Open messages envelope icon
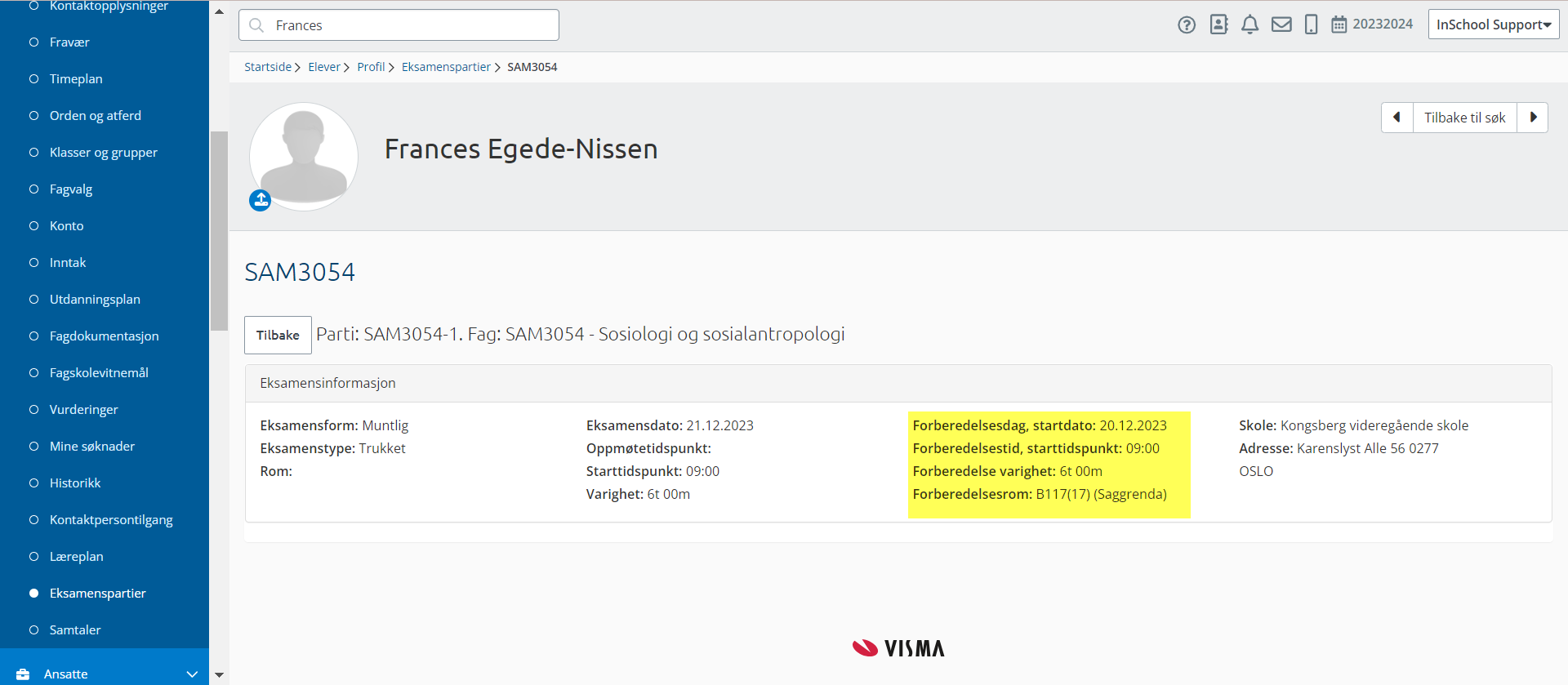The height and width of the screenshot is (685, 1568). click(x=1281, y=24)
